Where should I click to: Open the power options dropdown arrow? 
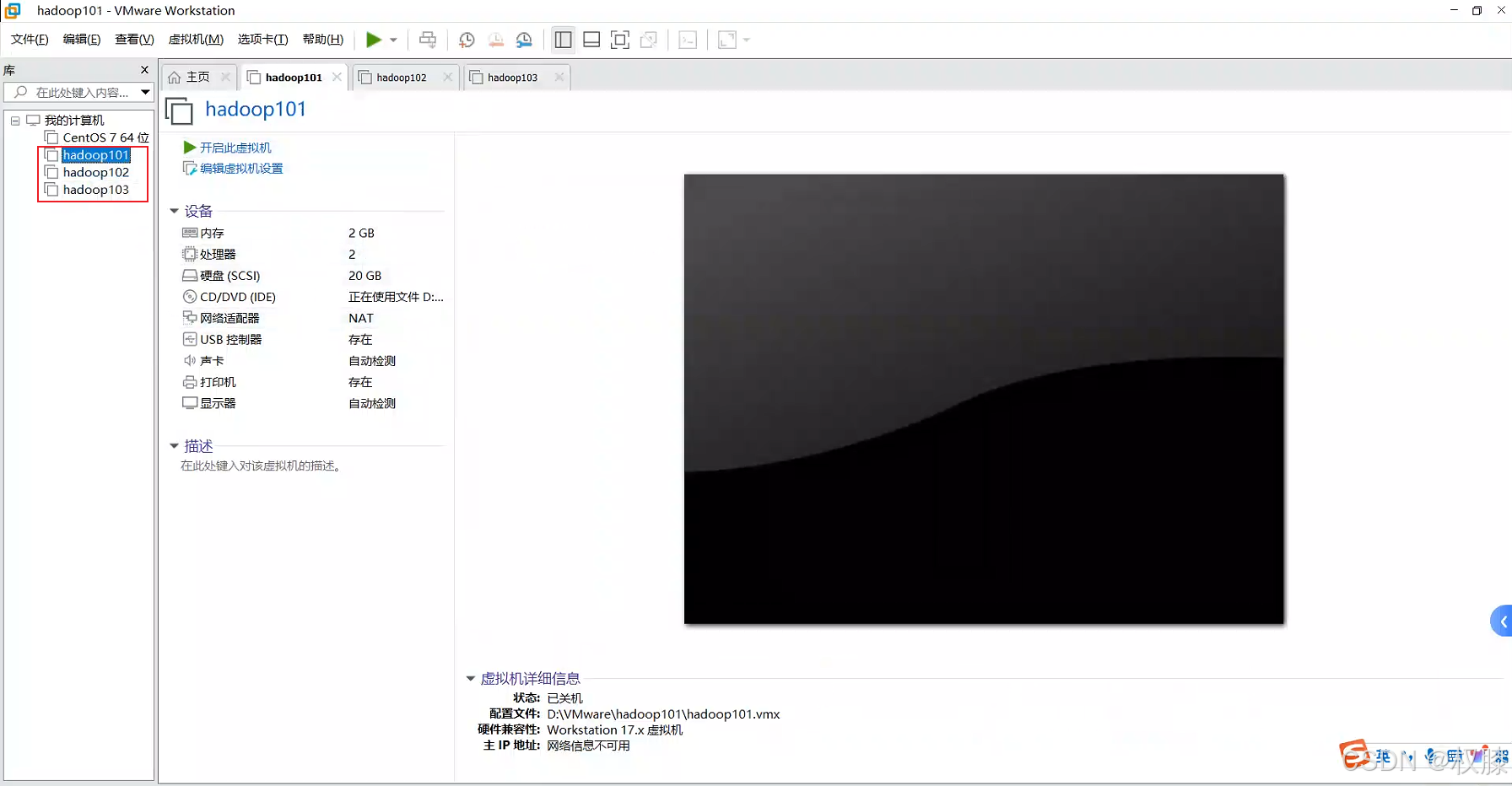393,40
